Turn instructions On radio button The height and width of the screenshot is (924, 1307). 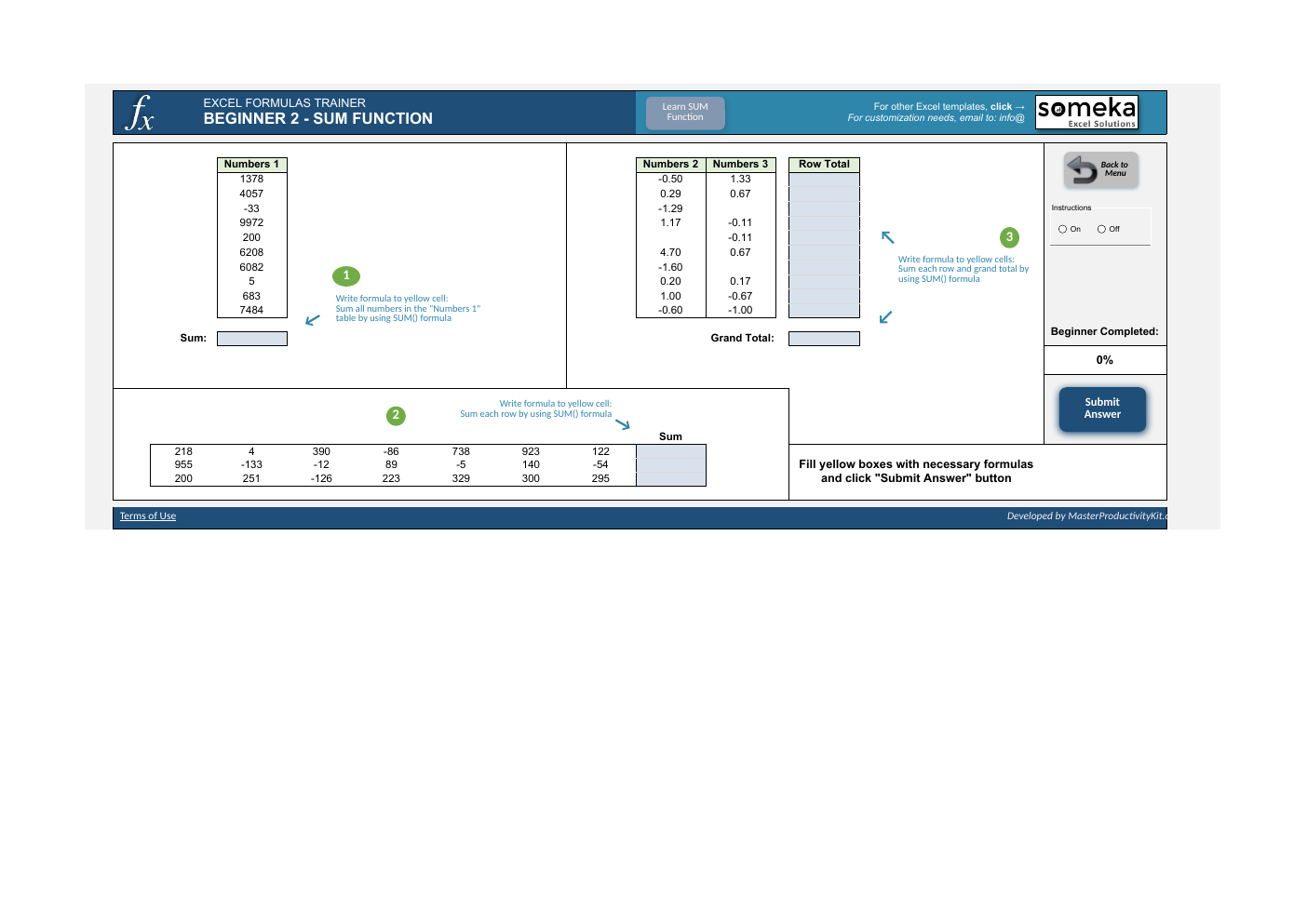point(1062,229)
